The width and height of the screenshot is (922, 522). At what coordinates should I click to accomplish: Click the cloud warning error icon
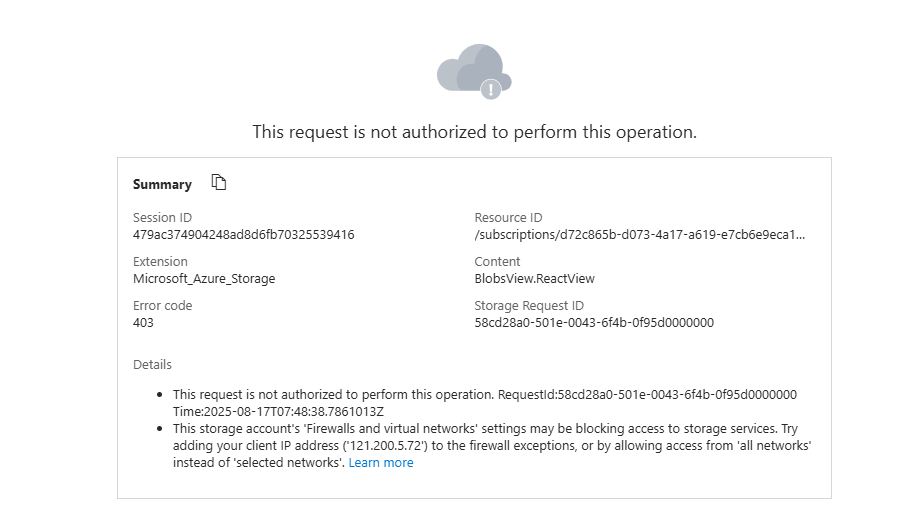tap(474, 71)
